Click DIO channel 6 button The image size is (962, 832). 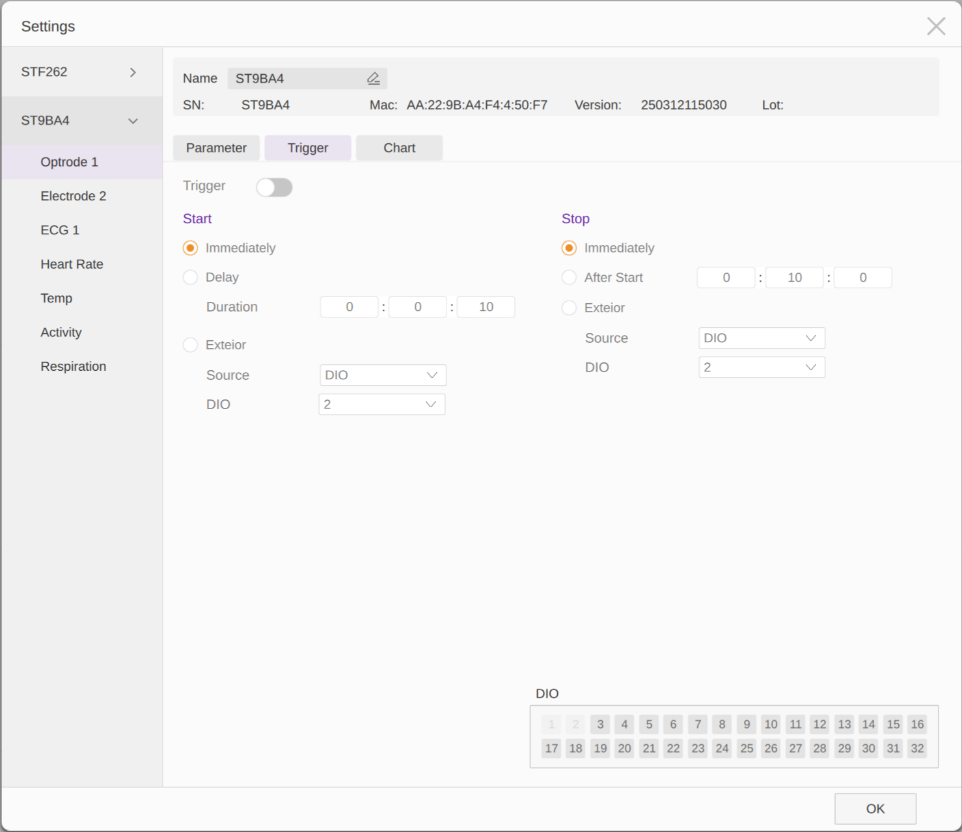point(673,724)
